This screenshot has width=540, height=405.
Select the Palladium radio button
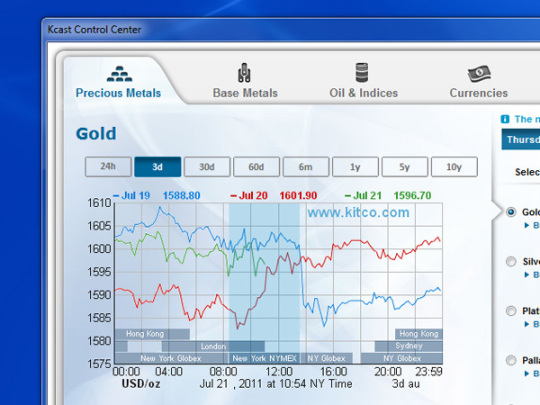click(511, 361)
